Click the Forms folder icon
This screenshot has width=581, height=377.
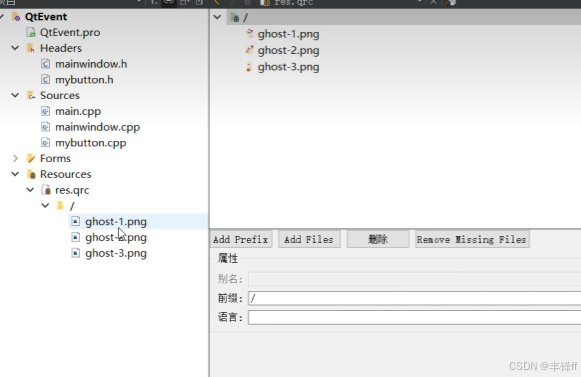[x=31, y=159]
